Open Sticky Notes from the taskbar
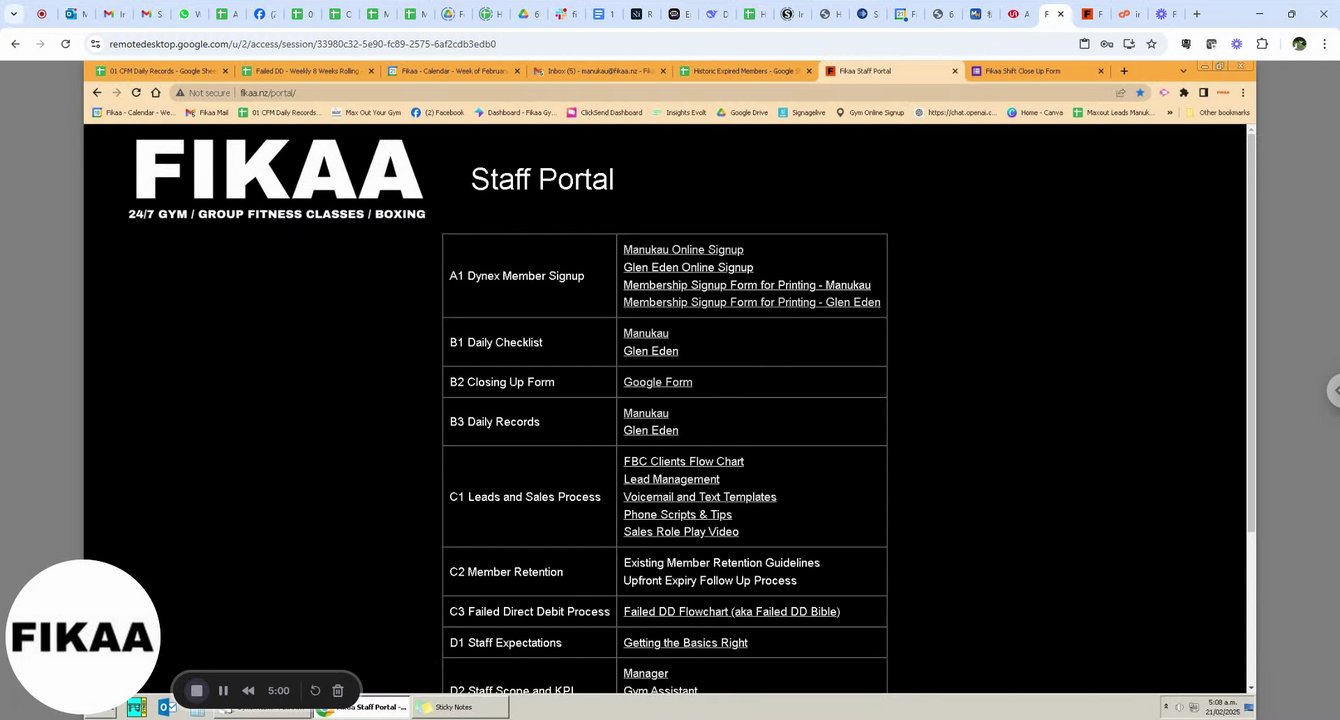Image resolution: width=1340 pixels, height=720 pixels. 460,707
